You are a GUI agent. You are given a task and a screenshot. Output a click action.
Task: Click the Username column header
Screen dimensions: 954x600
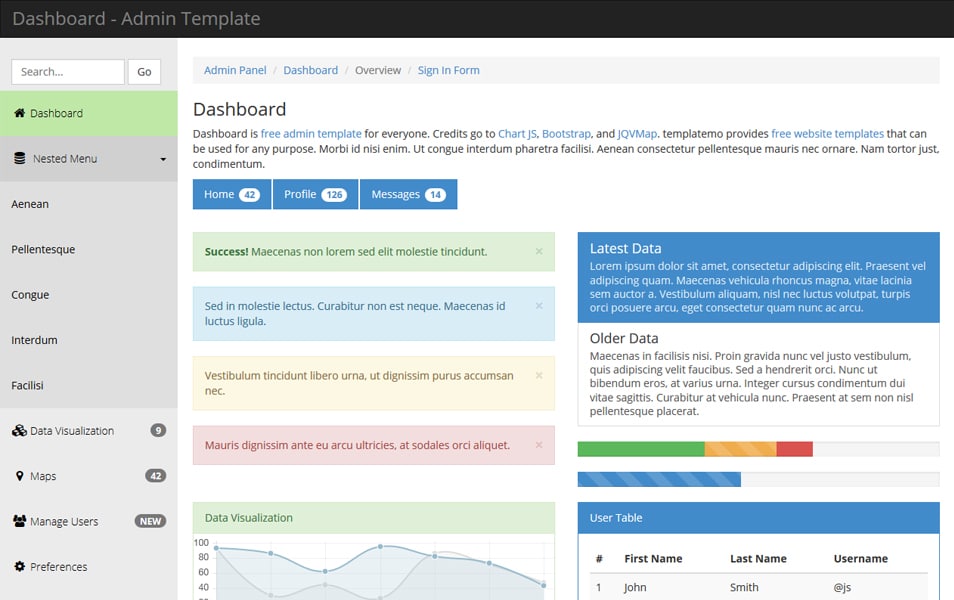[860, 559]
